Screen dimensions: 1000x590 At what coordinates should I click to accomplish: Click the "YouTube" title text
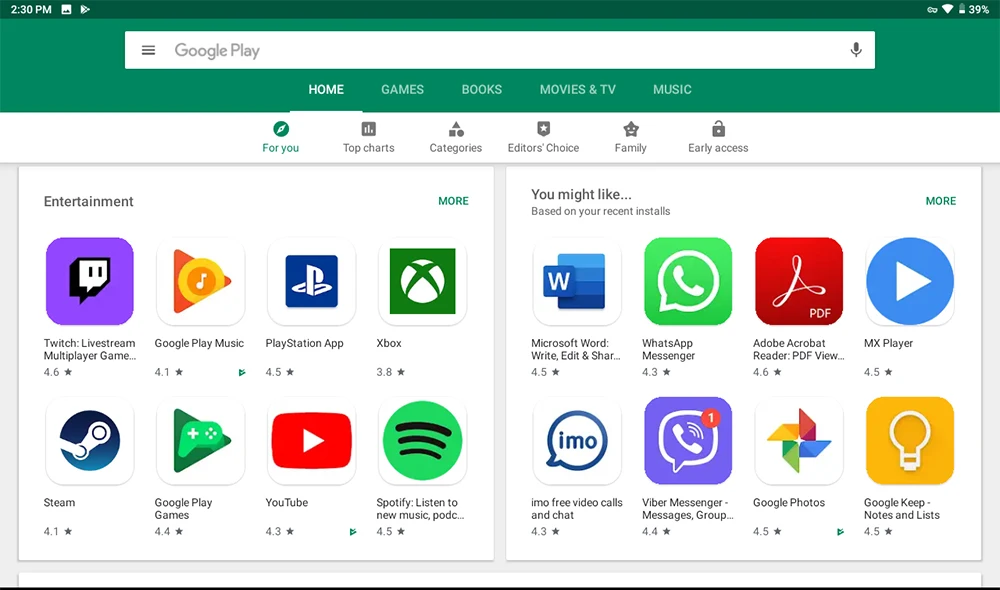tap(286, 503)
